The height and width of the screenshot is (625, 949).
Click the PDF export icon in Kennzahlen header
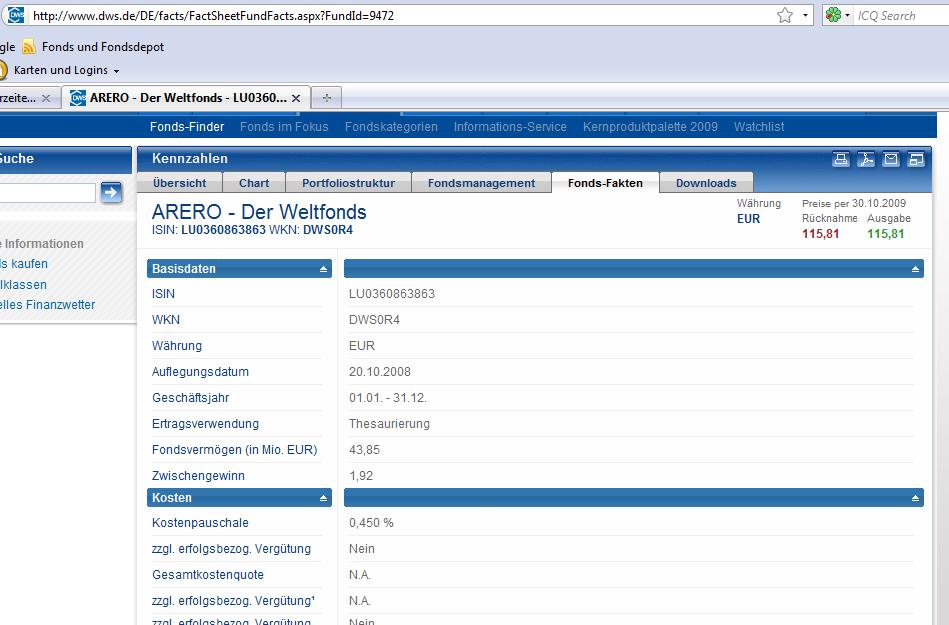(866, 159)
